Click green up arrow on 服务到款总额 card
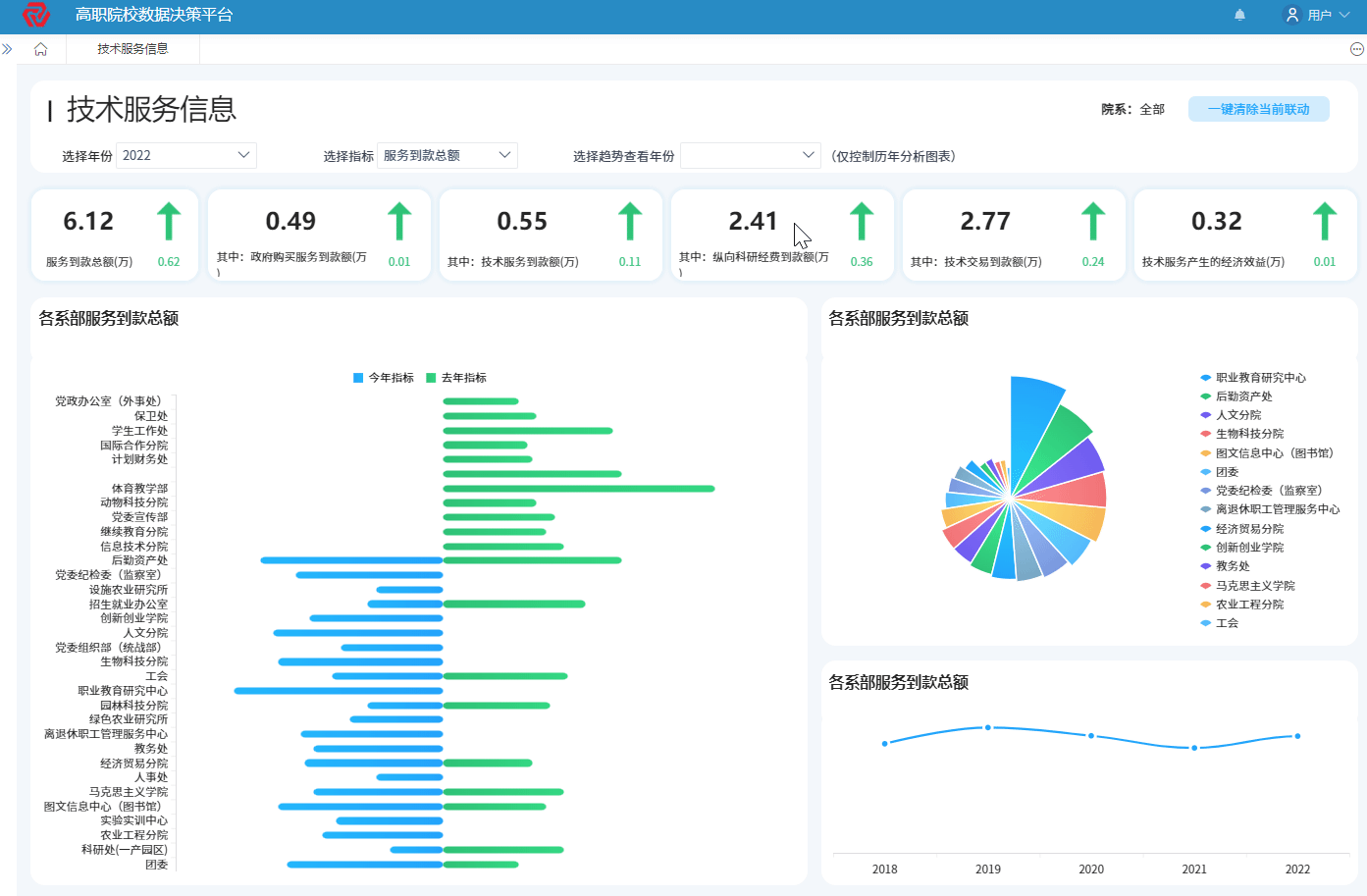1367x896 pixels. pyautogui.click(x=169, y=221)
